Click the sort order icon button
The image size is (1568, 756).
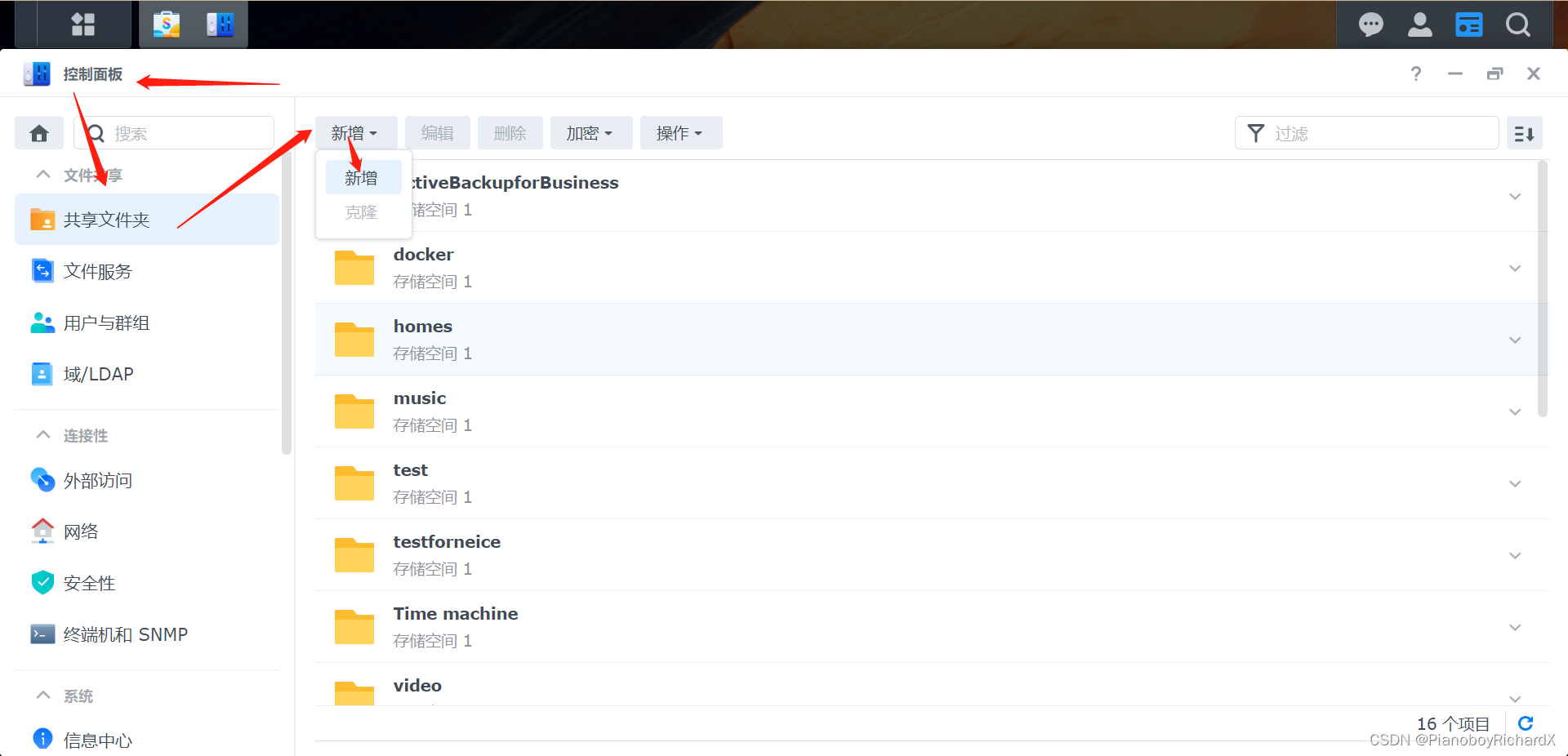click(x=1525, y=133)
